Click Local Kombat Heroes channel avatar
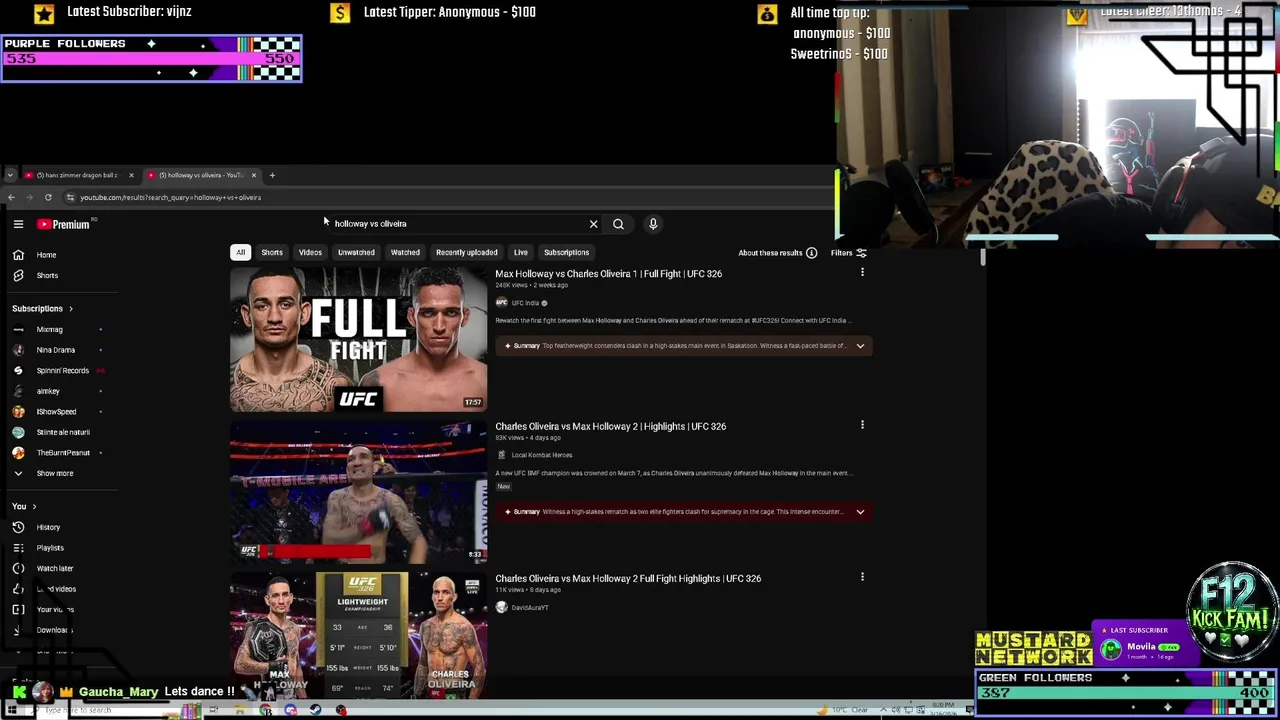The width and height of the screenshot is (1280, 720). click(x=501, y=455)
